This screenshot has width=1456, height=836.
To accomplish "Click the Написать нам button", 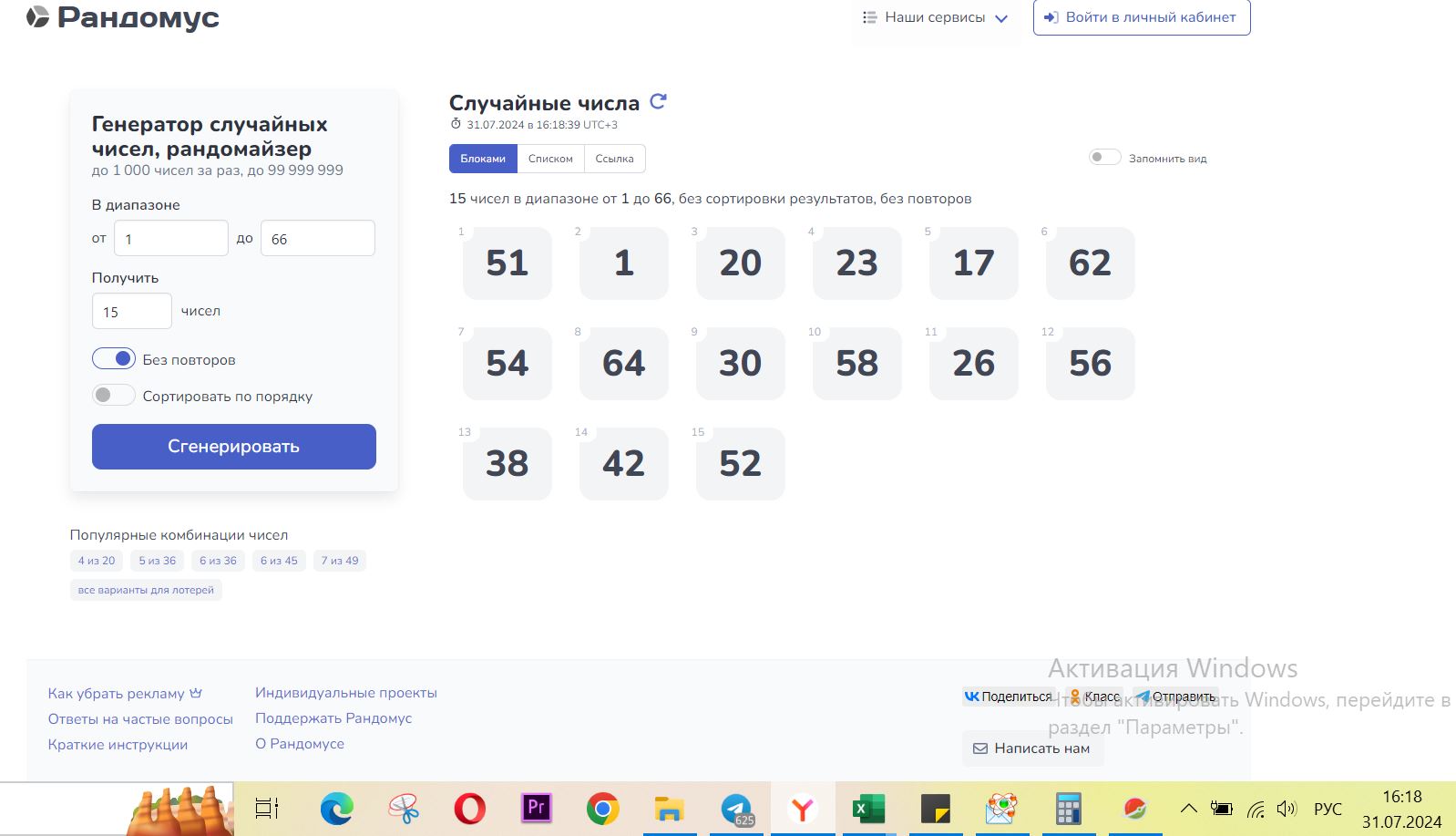I will coord(1032,748).
